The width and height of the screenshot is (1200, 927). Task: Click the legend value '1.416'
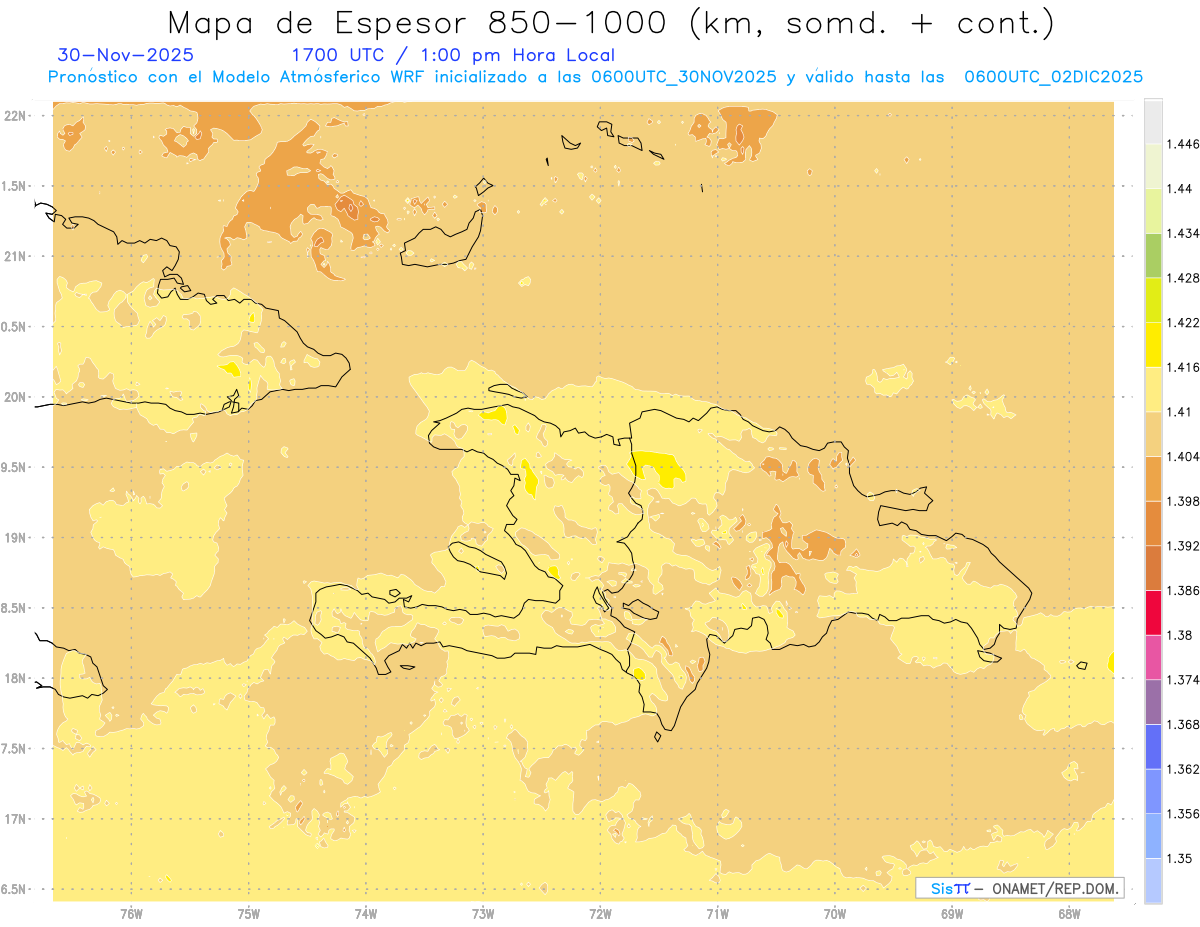click(x=1183, y=367)
